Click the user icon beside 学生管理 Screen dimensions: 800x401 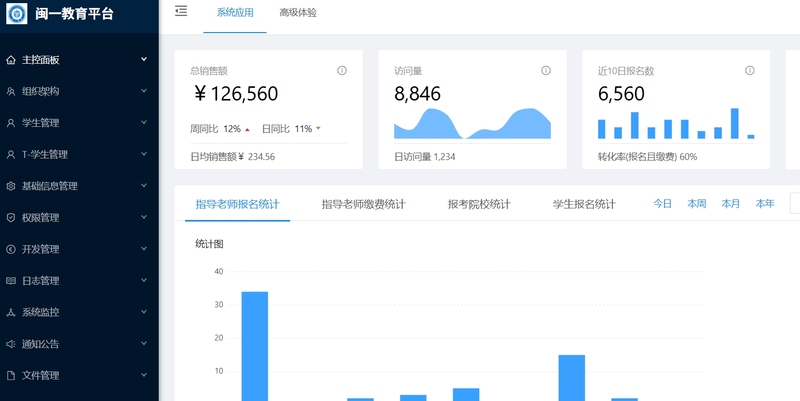point(11,123)
